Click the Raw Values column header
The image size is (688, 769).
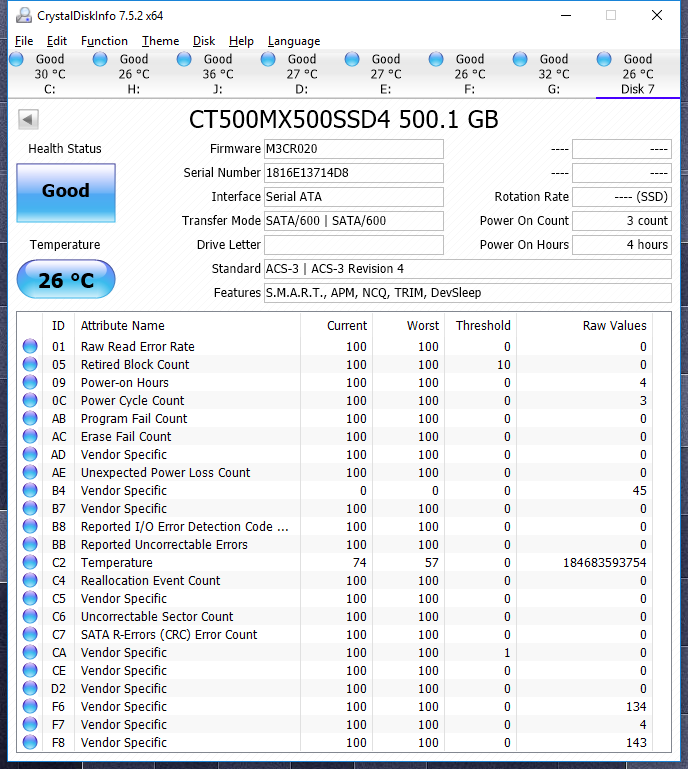tap(614, 325)
